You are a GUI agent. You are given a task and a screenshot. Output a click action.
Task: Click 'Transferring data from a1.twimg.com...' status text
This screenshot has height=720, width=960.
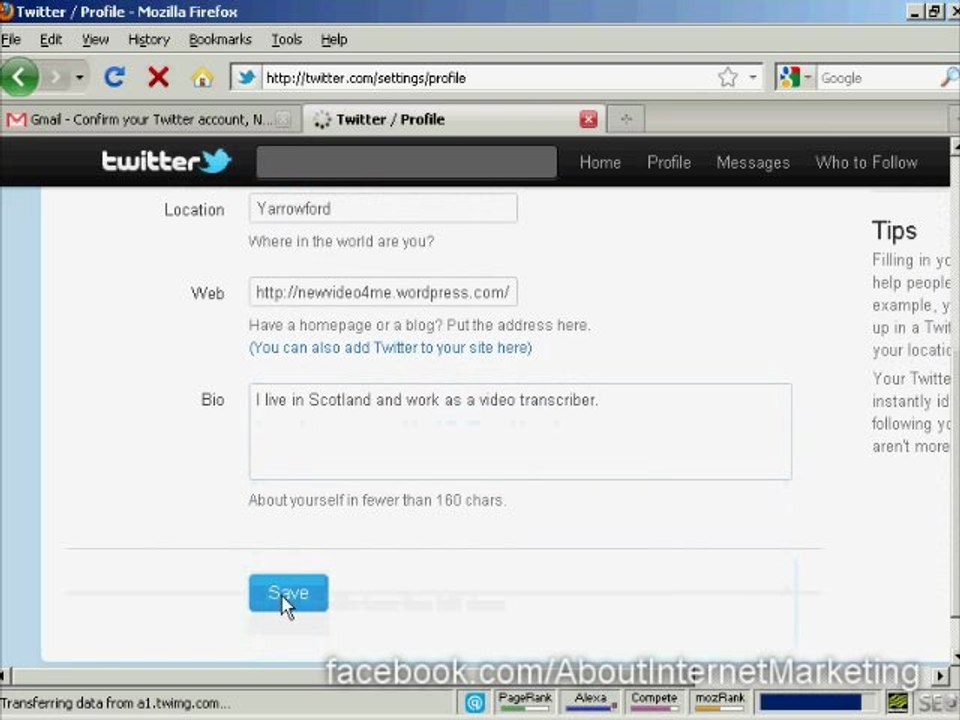115,703
